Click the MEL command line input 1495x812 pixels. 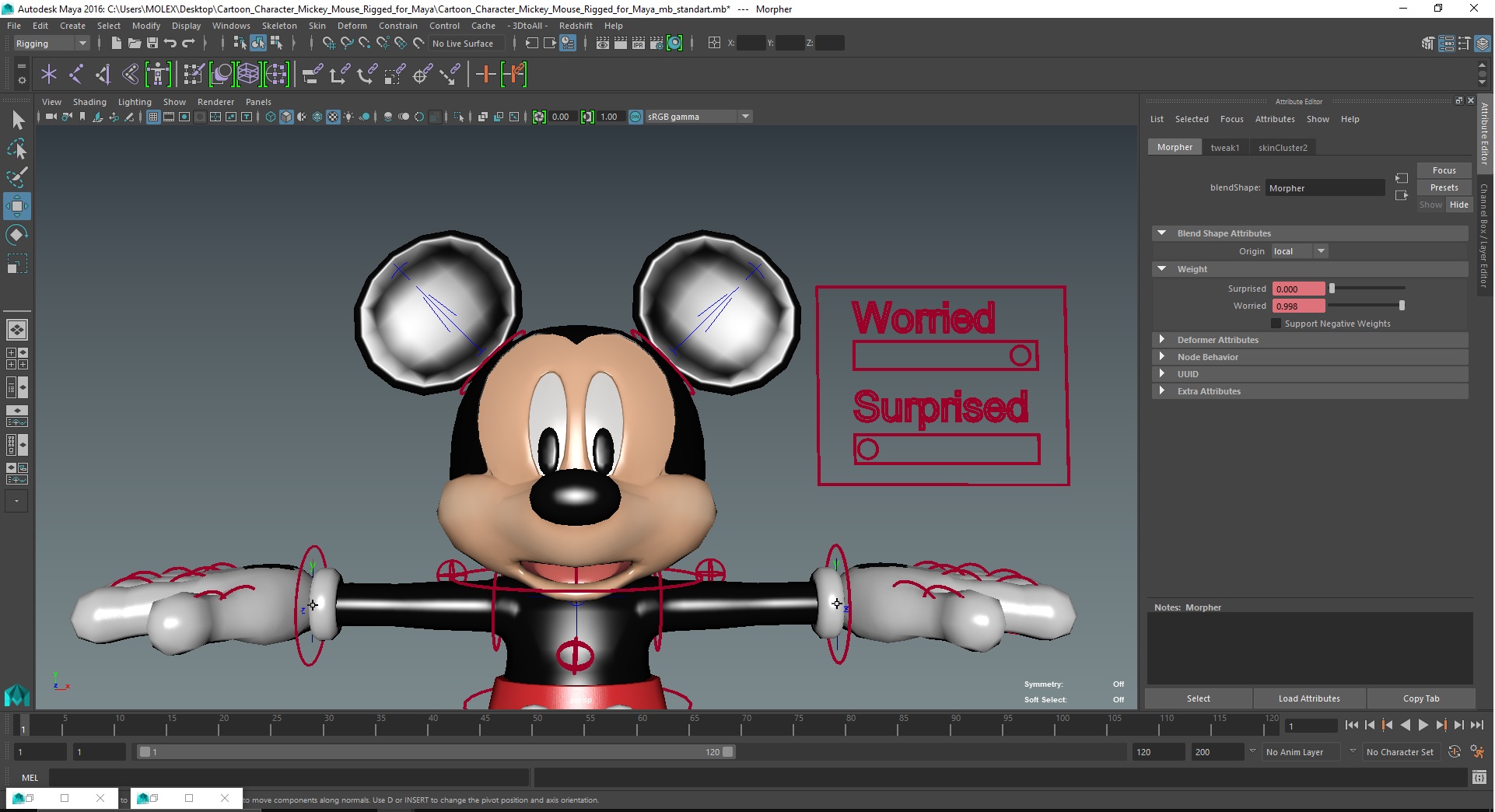click(x=289, y=777)
